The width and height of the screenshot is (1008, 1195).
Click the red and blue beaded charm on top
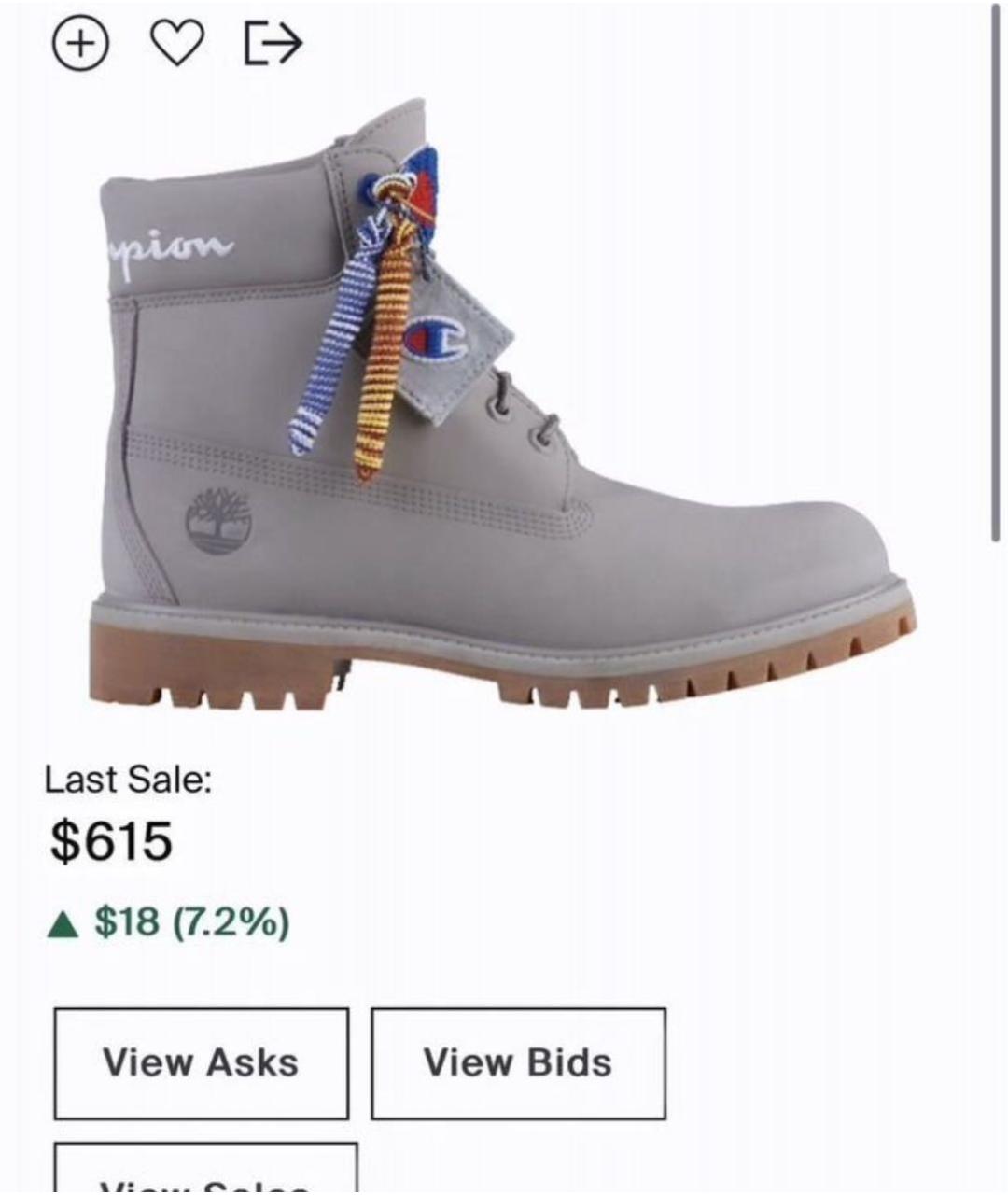[413, 191]
